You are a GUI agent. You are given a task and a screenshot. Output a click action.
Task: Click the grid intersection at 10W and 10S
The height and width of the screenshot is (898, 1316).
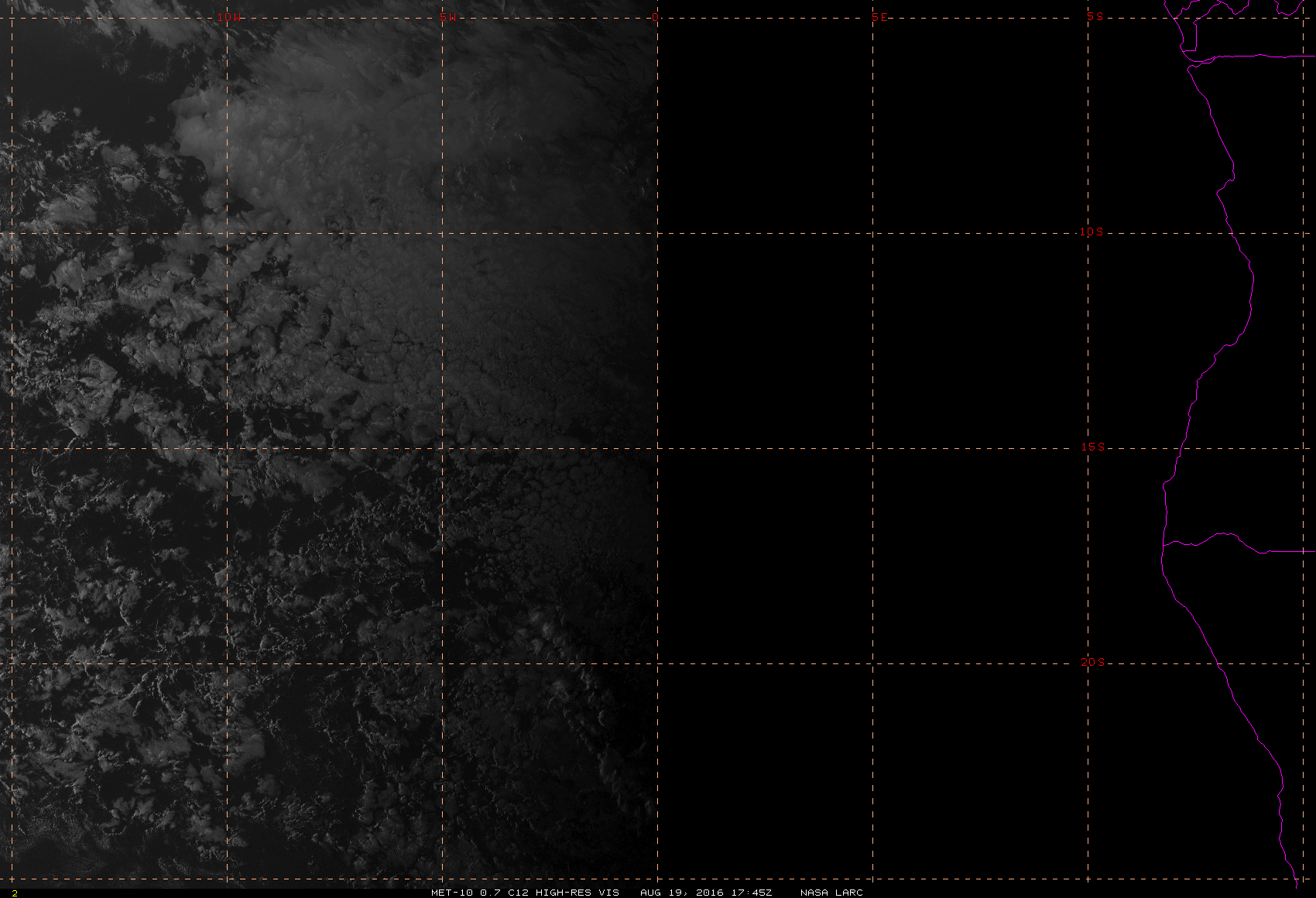[x=227, y=233]
